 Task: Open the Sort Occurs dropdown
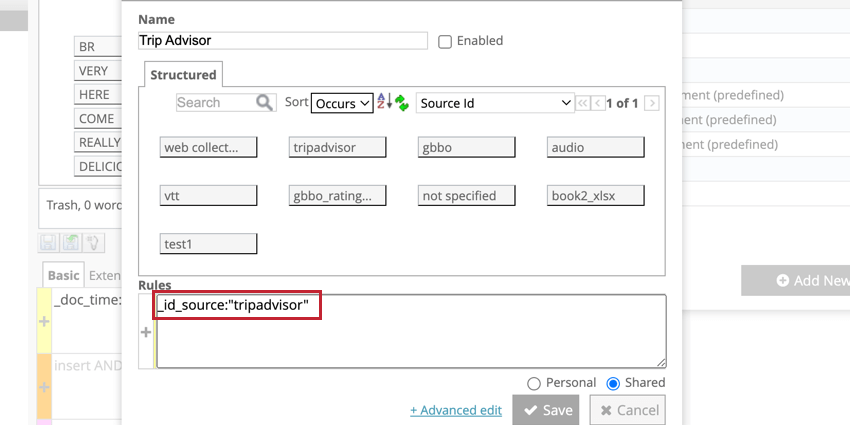(341, 103)
